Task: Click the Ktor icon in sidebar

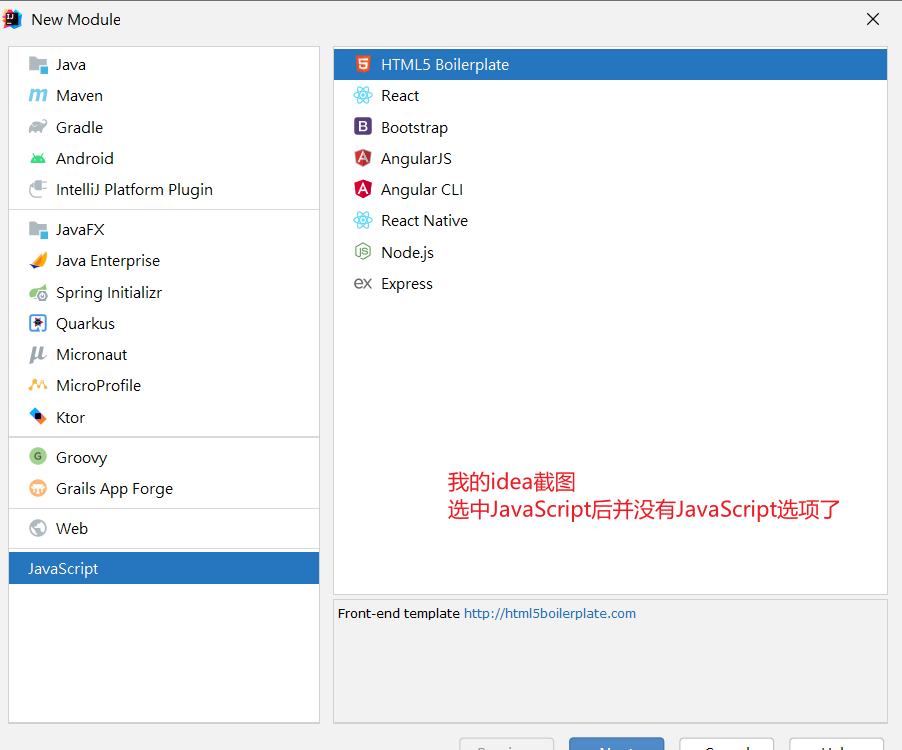Action: pyautogui.click(x=38, y=417)
